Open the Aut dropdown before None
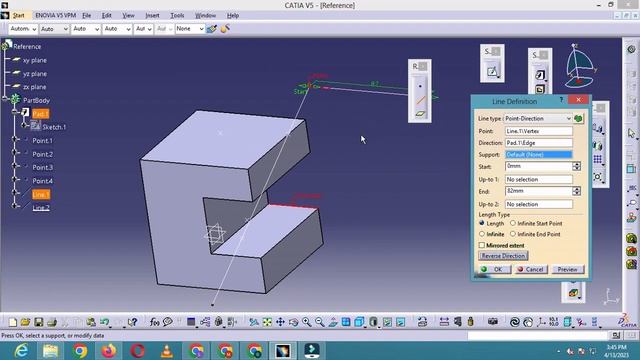The image size is (640, 360). 143,29
